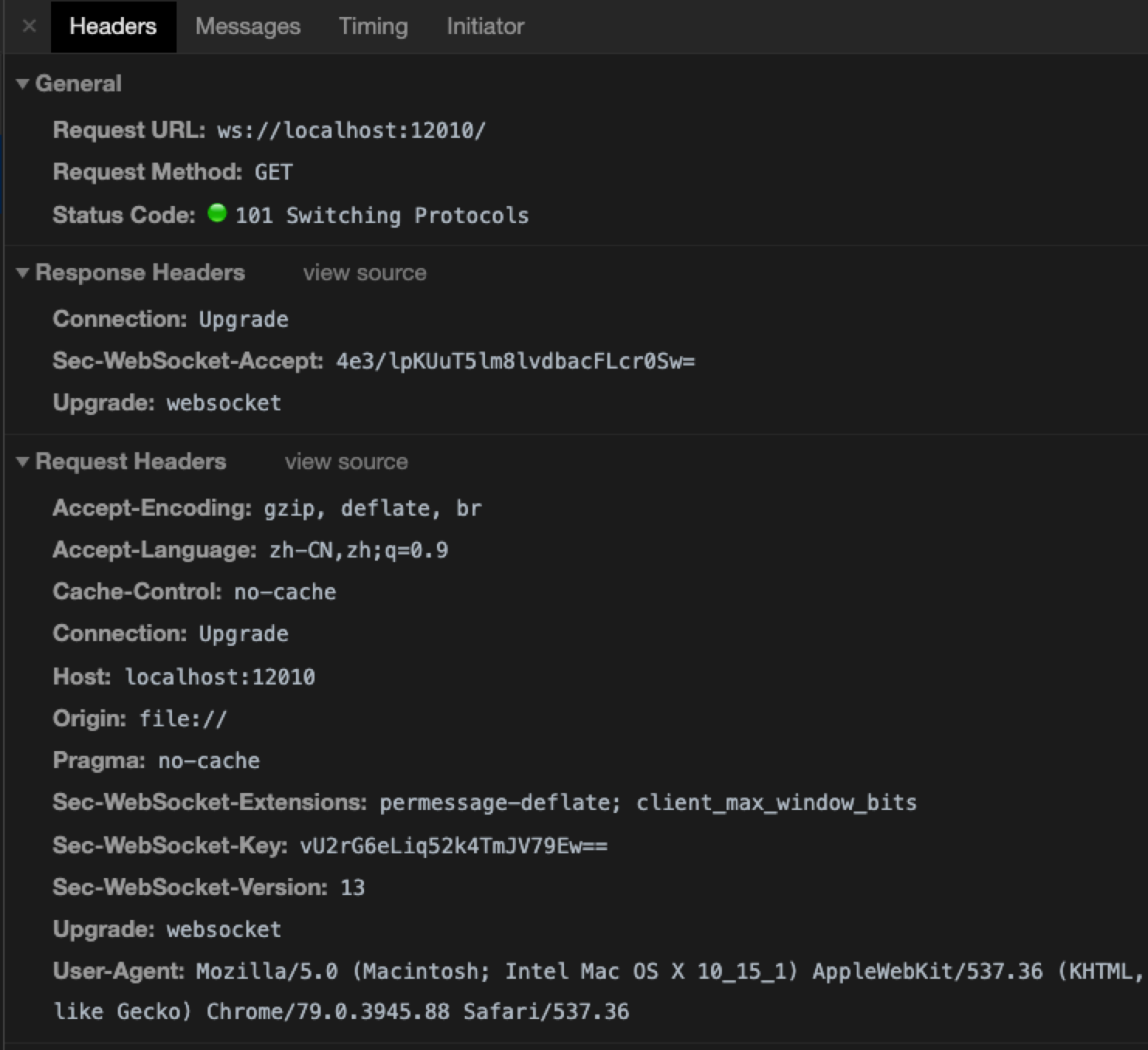
Task: Click the Sec-WebSocket-Key header value
Action: click(x=453, y=846)
